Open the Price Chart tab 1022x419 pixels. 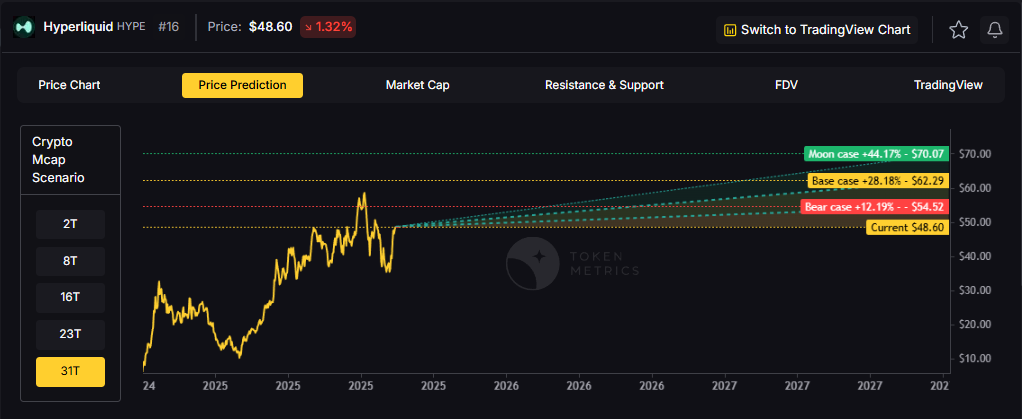pyautogui.click(x=69, y=85)
